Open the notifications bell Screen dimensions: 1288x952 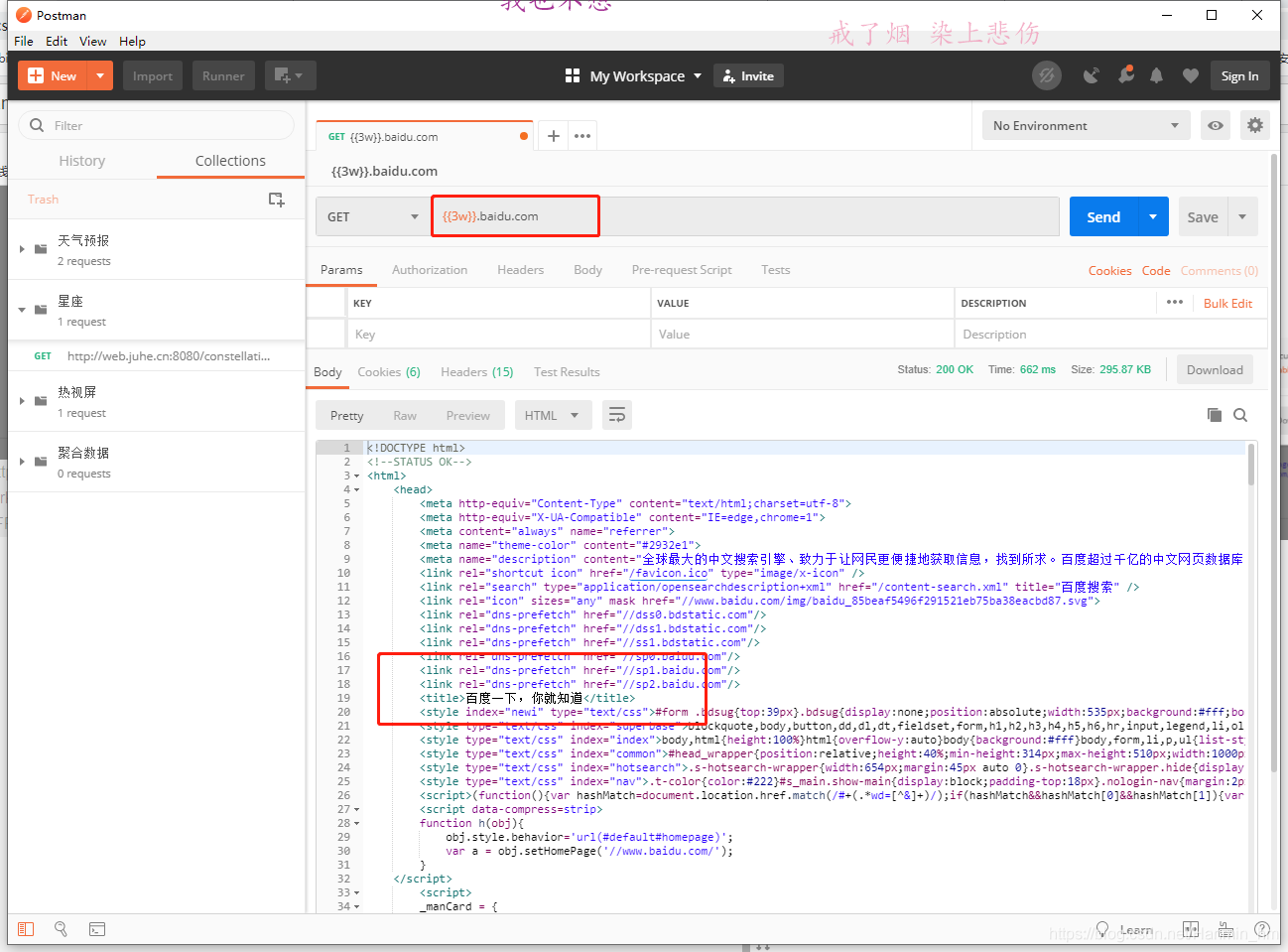pos(1156,75)
